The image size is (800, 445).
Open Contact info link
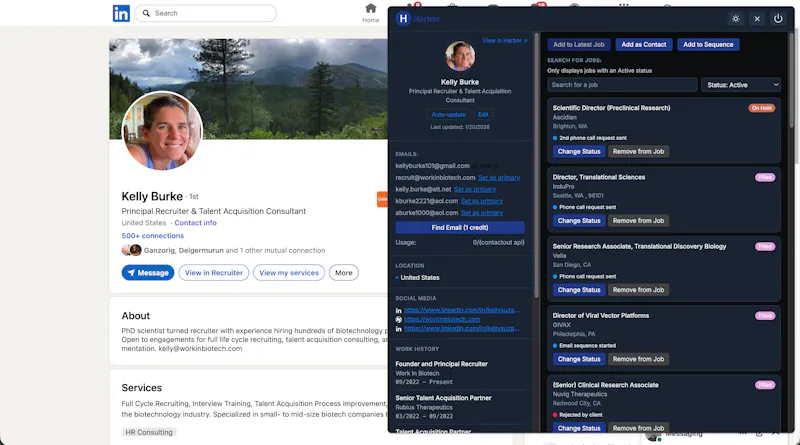click(x=195, y=223)
